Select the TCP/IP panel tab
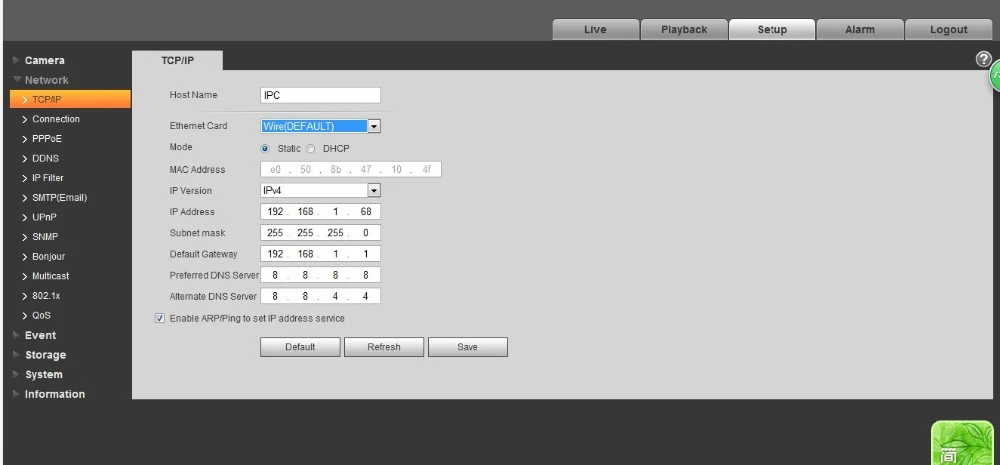Image resolution: width=1000 pixels, height=465 pixels. [x=177, y=61]
